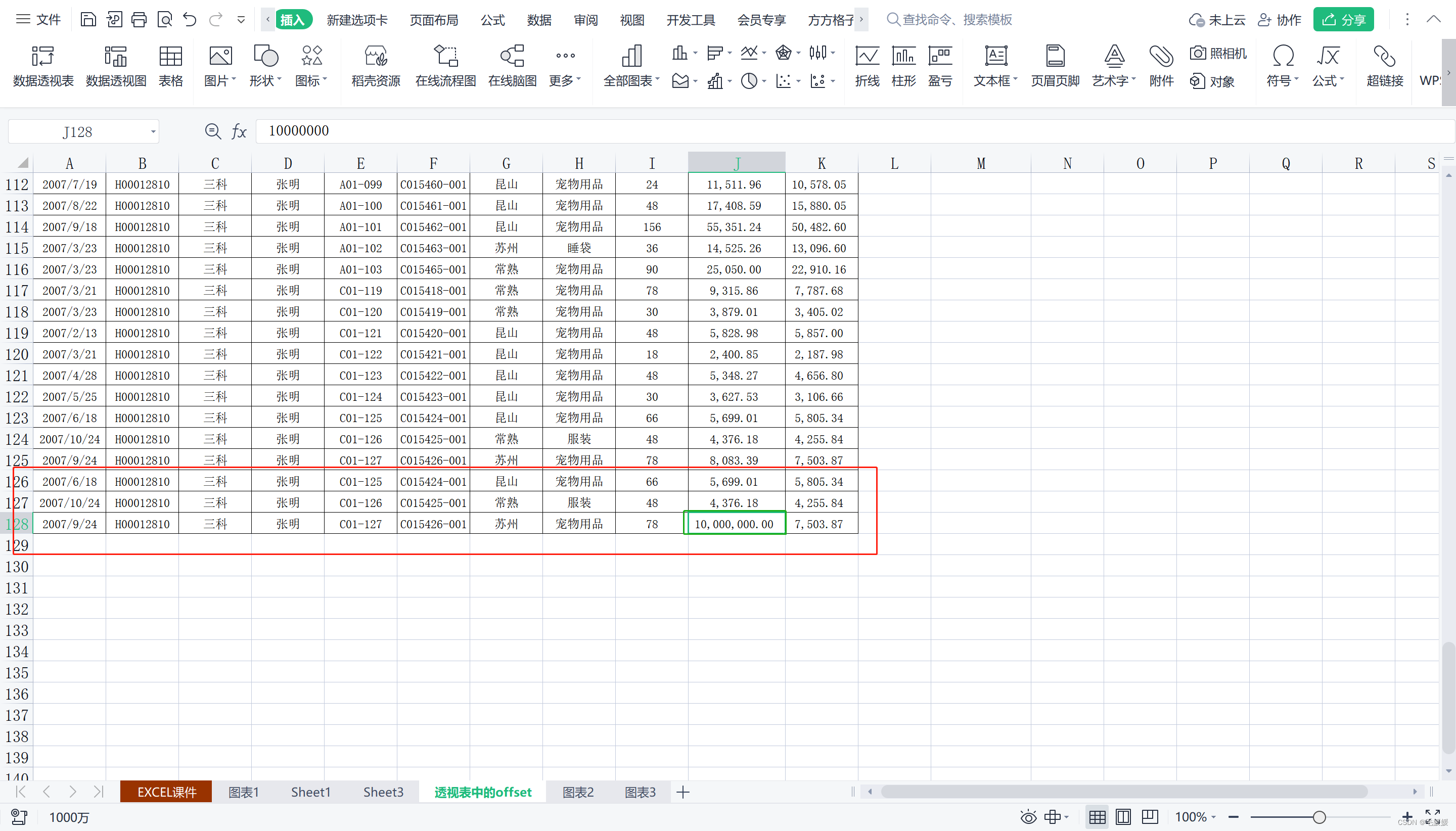The width and height of the screenshot is (1456, 831).
Task: Switch to the 开发工具 ribbon tab
Action: pyautogui.click(x=691, y=20)
